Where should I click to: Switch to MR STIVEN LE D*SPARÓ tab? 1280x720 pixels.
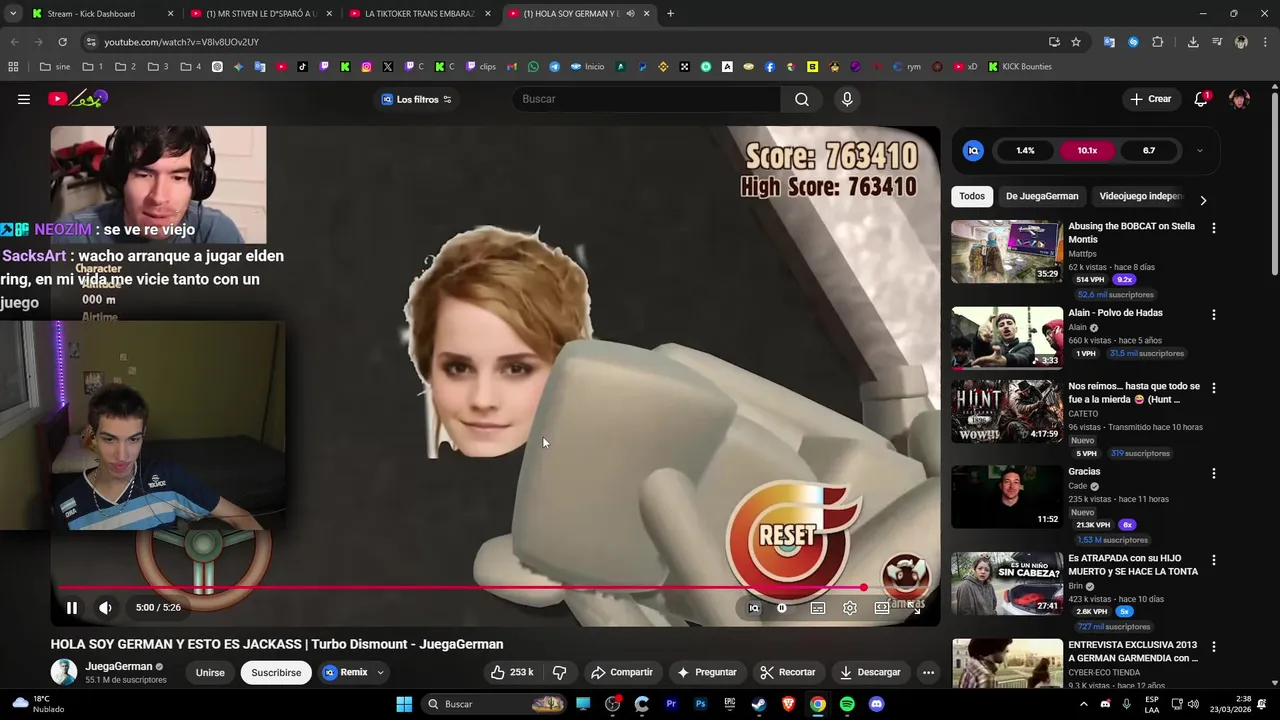click(x=260, y=14)
